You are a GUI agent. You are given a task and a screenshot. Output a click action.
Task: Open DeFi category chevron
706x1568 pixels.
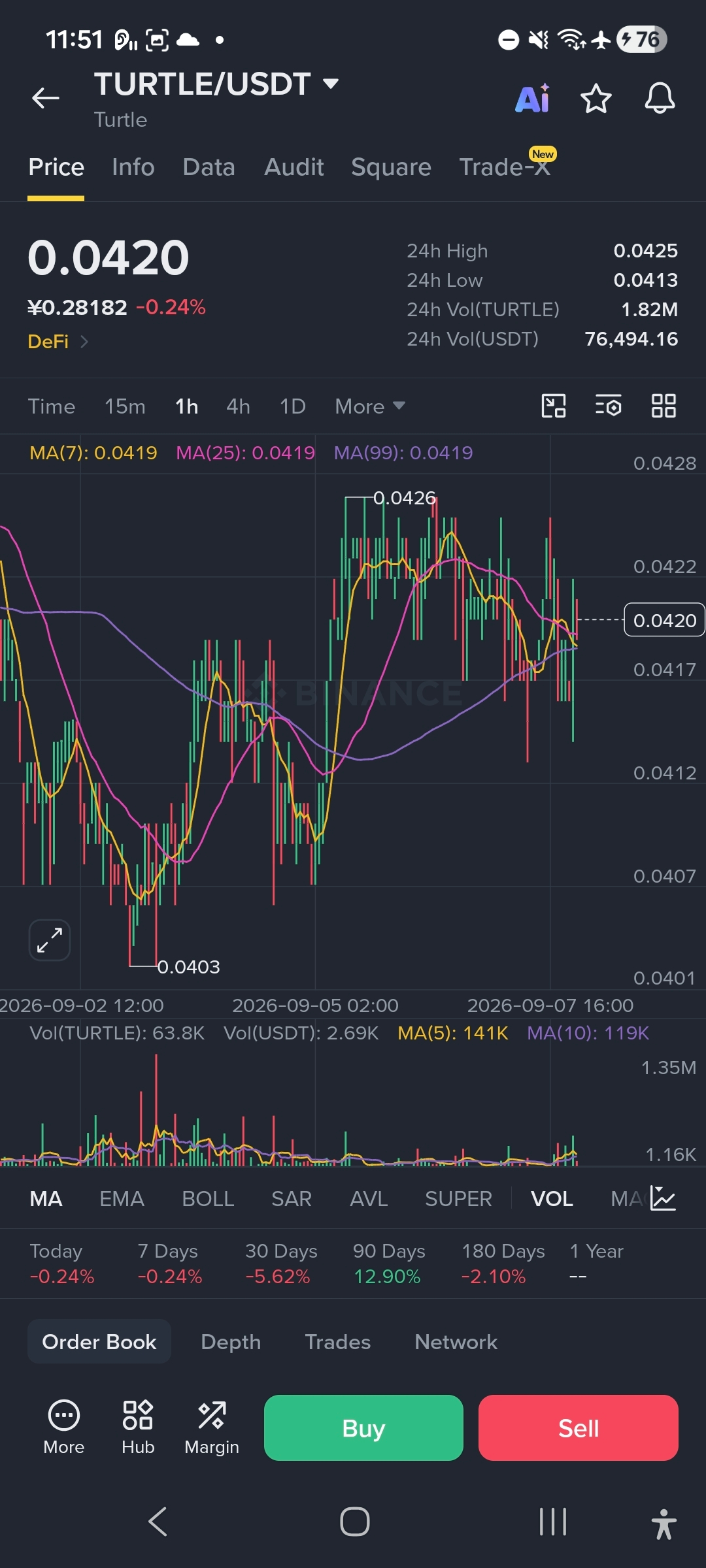pyautogui.click(x=84, y=342)
